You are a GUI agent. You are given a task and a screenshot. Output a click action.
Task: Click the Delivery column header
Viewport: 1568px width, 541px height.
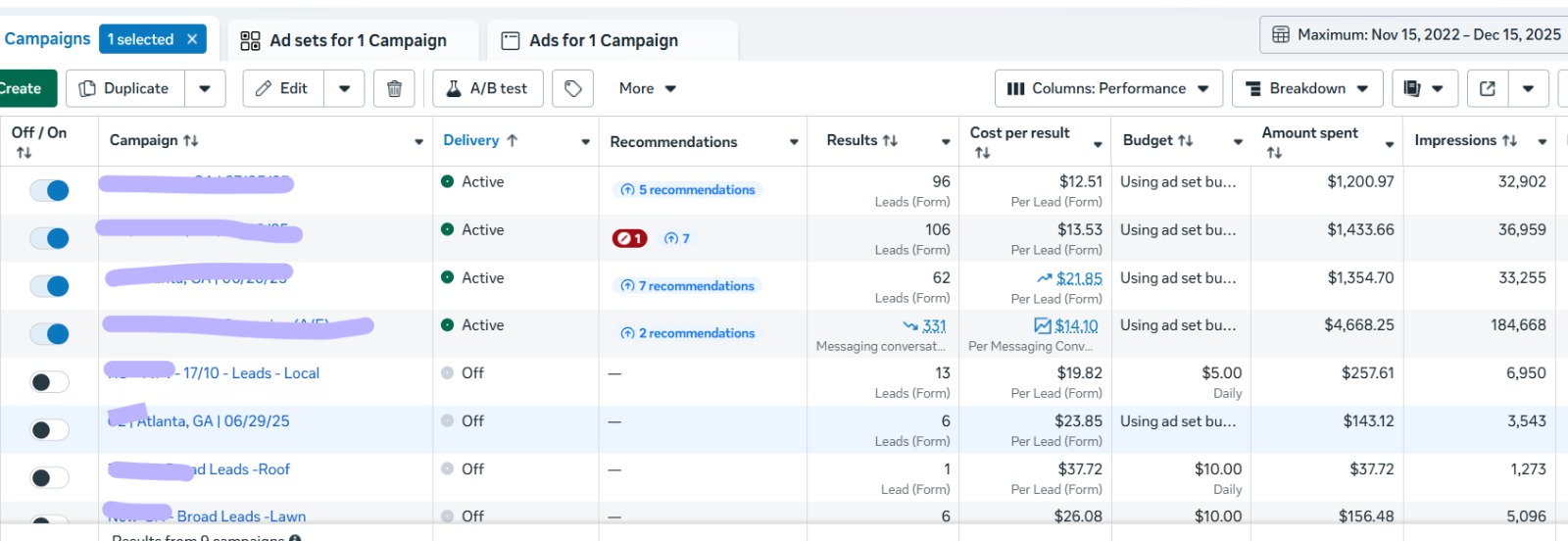tap(471, 140)
